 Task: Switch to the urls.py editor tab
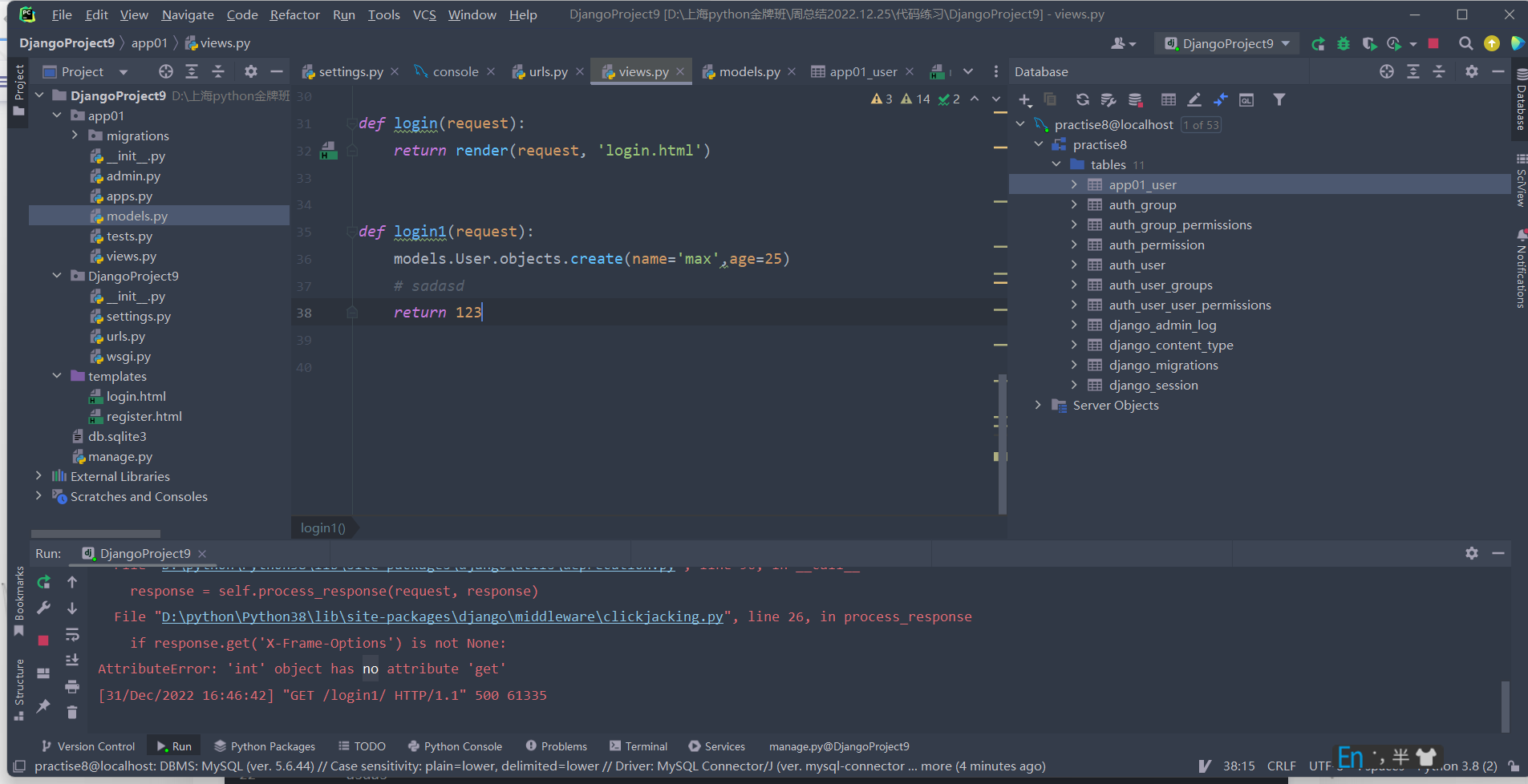click(548, 71)
